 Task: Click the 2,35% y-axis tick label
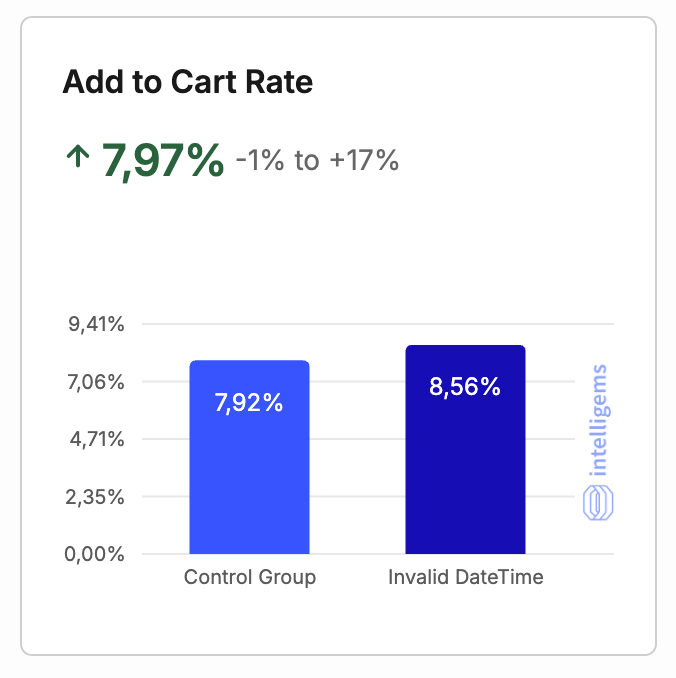pyautogui.click(x=96, y=496)
